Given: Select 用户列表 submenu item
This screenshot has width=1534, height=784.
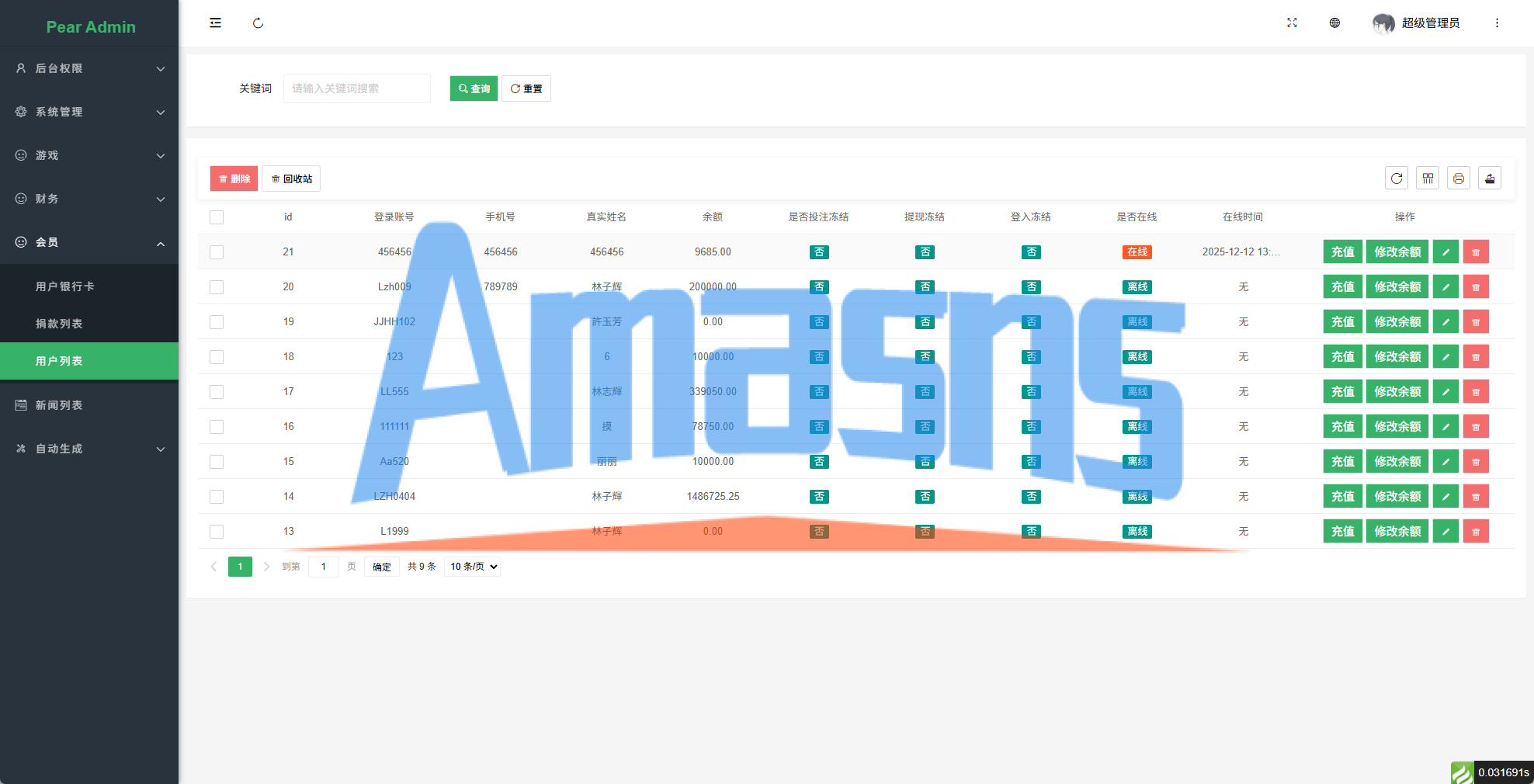Looking at the screenshot, I should pos(89,361).
